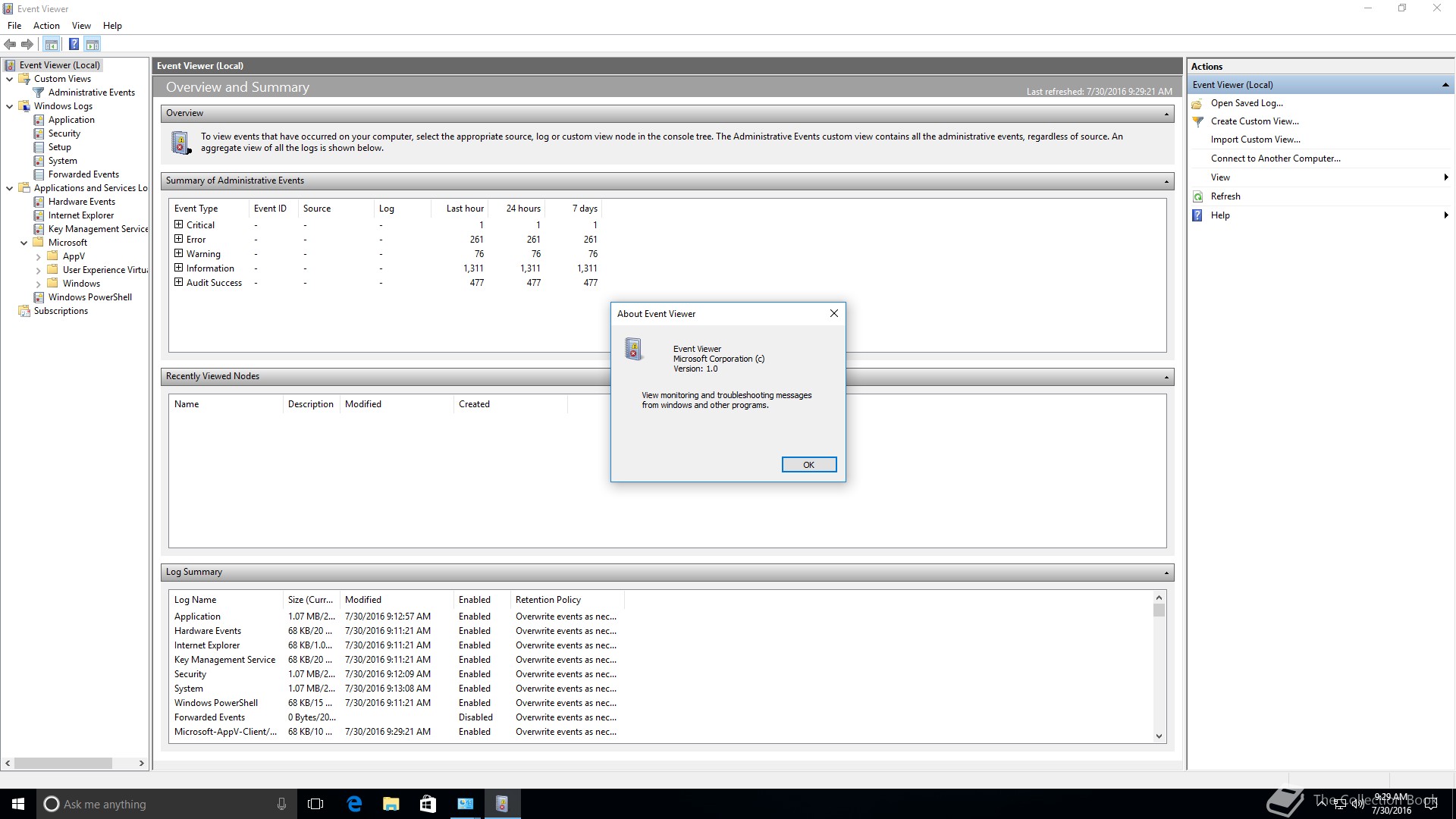Open View submenu in Actions pane

[x=1320, y=177]
